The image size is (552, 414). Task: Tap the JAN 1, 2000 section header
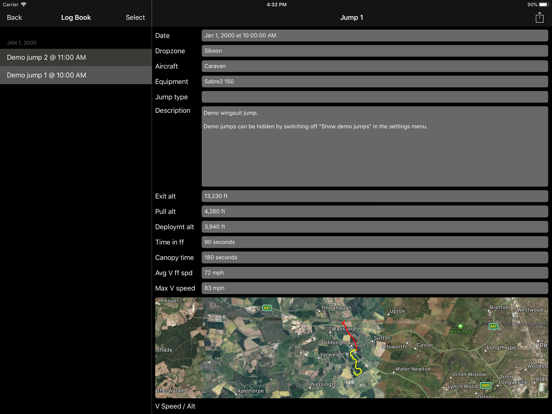[x=21, y=43]
